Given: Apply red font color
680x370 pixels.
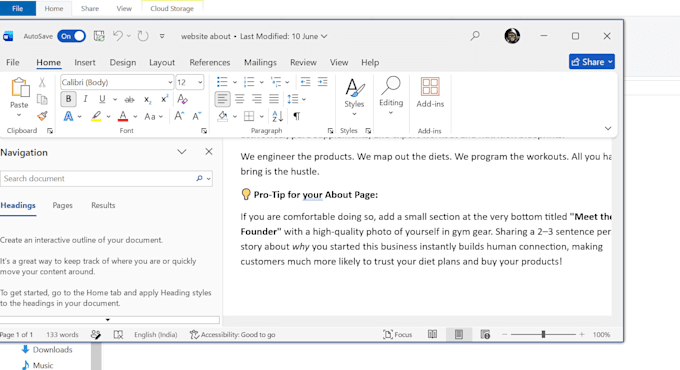Looking at the screenshot, I should (123, 116).
